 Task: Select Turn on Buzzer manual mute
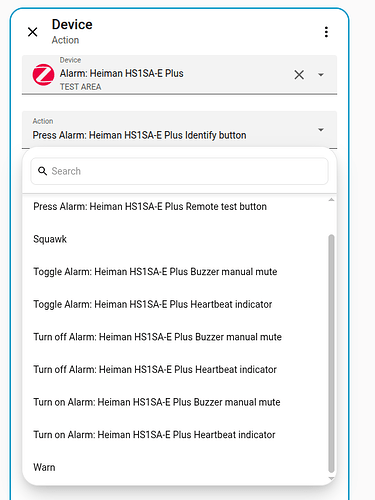pyautogui.click(x=175, y=402)
